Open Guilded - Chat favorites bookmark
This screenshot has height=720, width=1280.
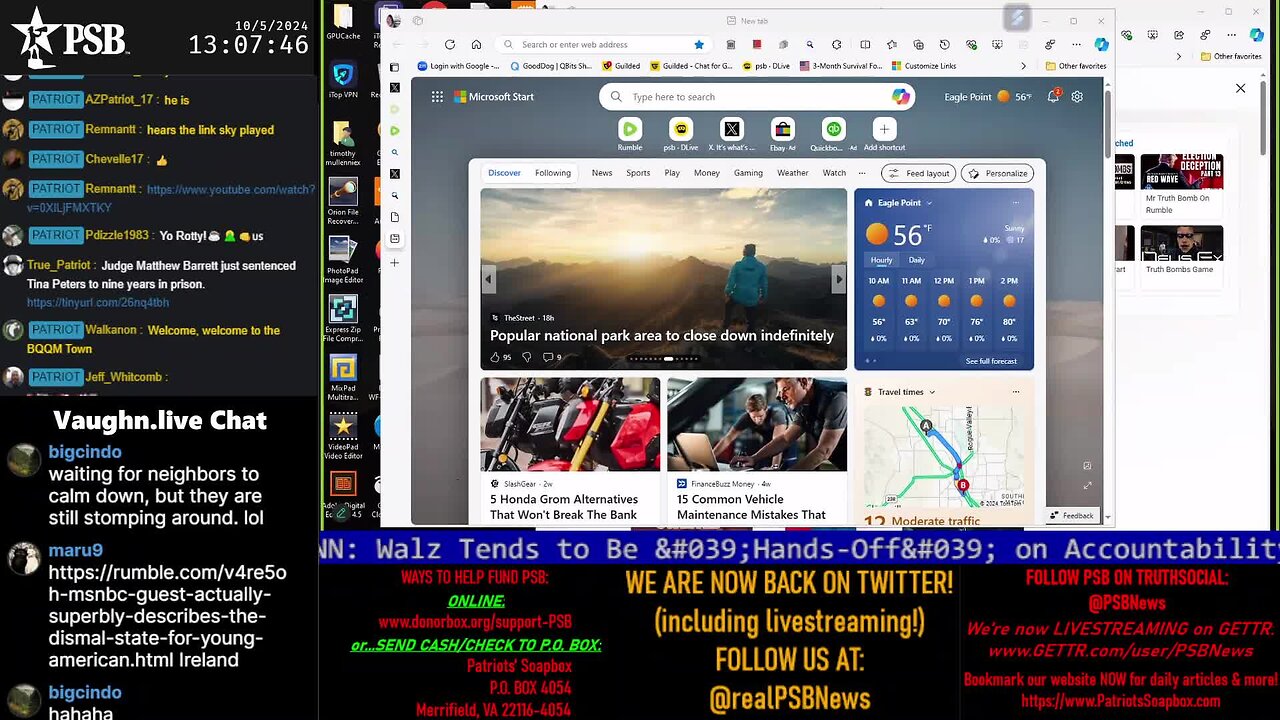[x=691, y=66]
